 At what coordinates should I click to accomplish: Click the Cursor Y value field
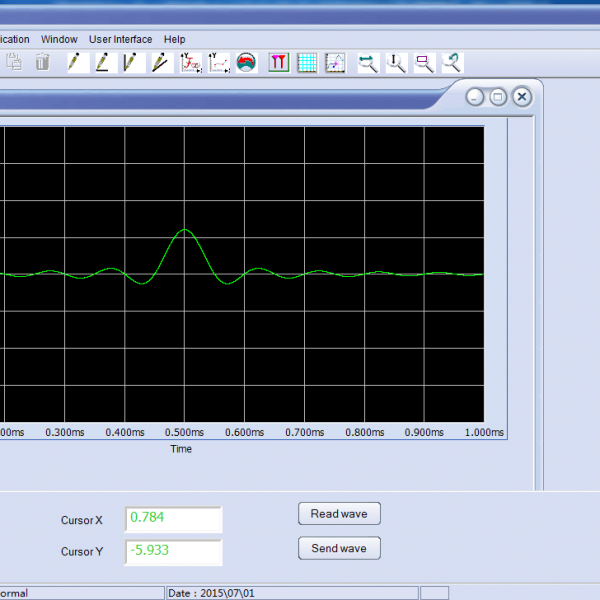tap(173, 551)
